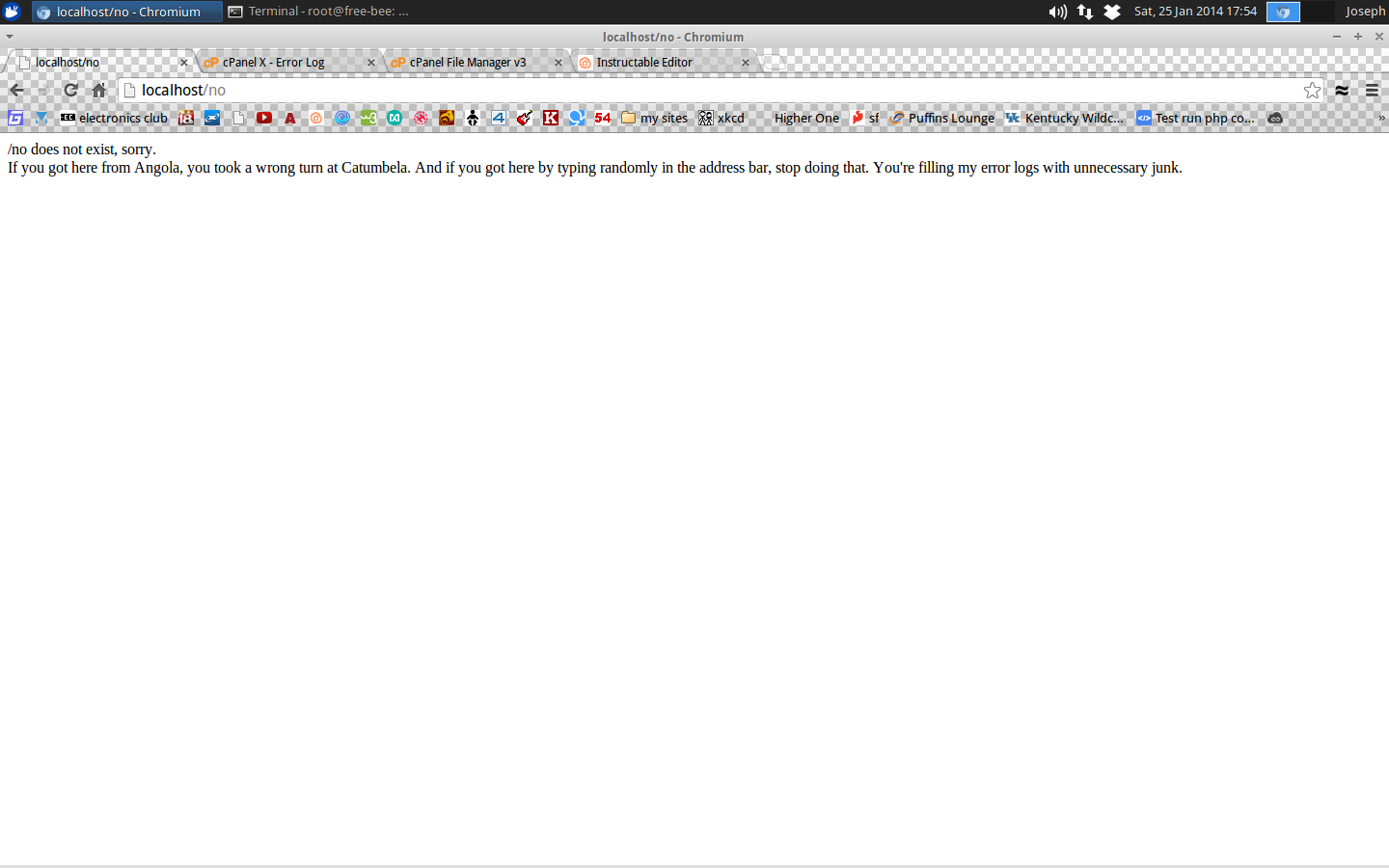The width and height of the screenshot is (1389, 868).
Task: Switch to the Instructable Editor tab
Action: point(644,62)
